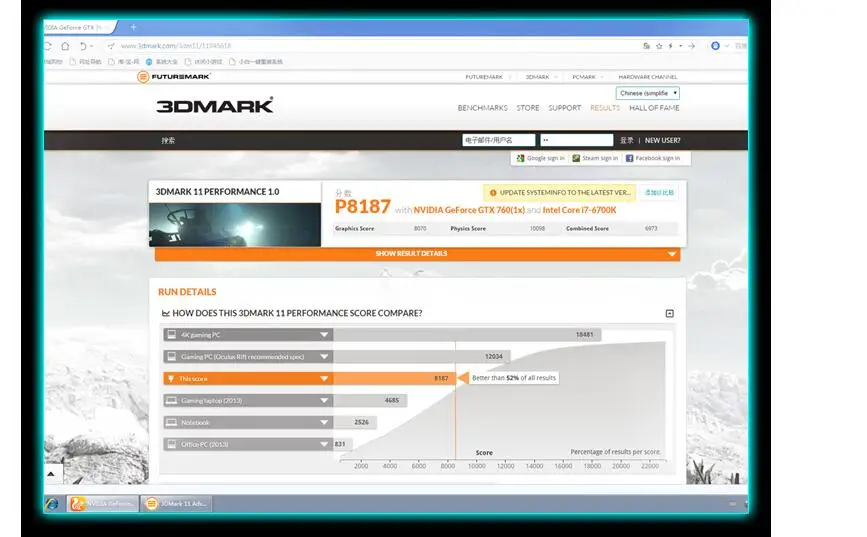Click the search text in the dark bar
This screenshot has width=867, height=537.
pos(168,140)
